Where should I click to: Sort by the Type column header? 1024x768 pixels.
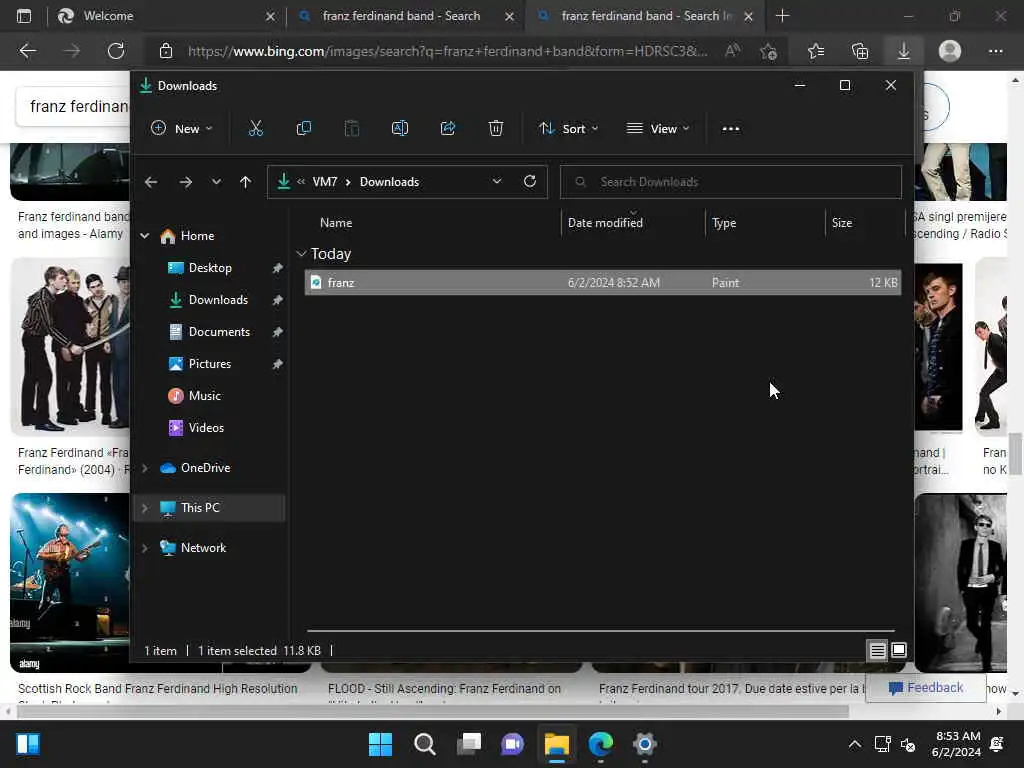coord(765,223)
